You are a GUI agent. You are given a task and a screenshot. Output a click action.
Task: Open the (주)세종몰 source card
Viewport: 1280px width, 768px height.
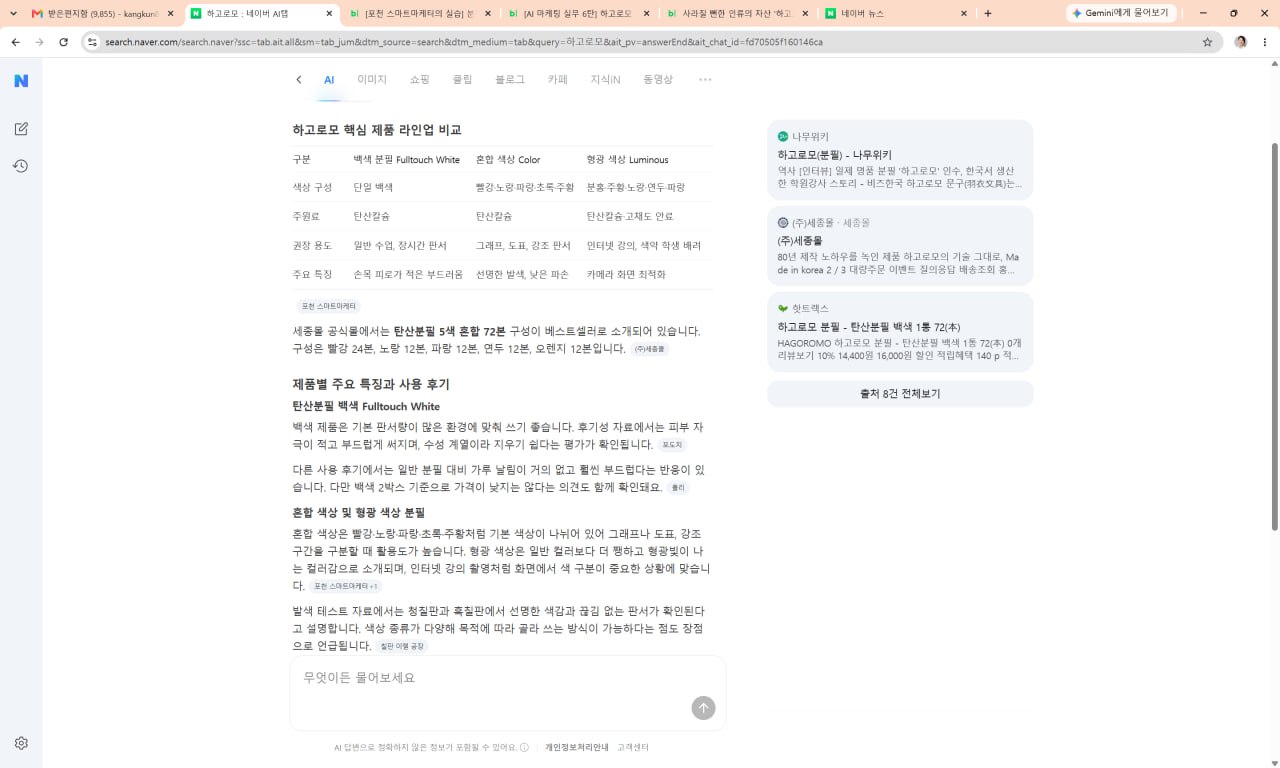[x=900, y=246]
